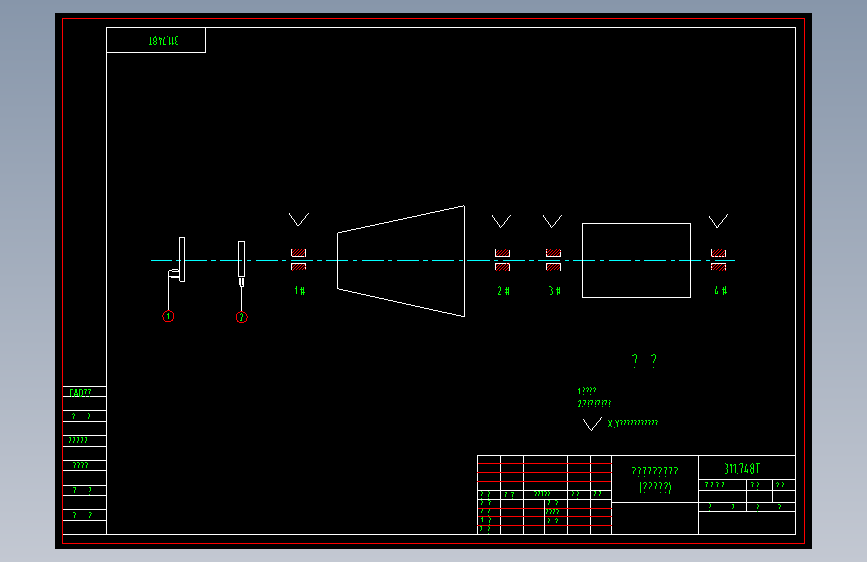Image resolution: width=867 pixels, height=562 pixels.
Task: Select the red balloon numbered 1
Action: pos(168,316)
